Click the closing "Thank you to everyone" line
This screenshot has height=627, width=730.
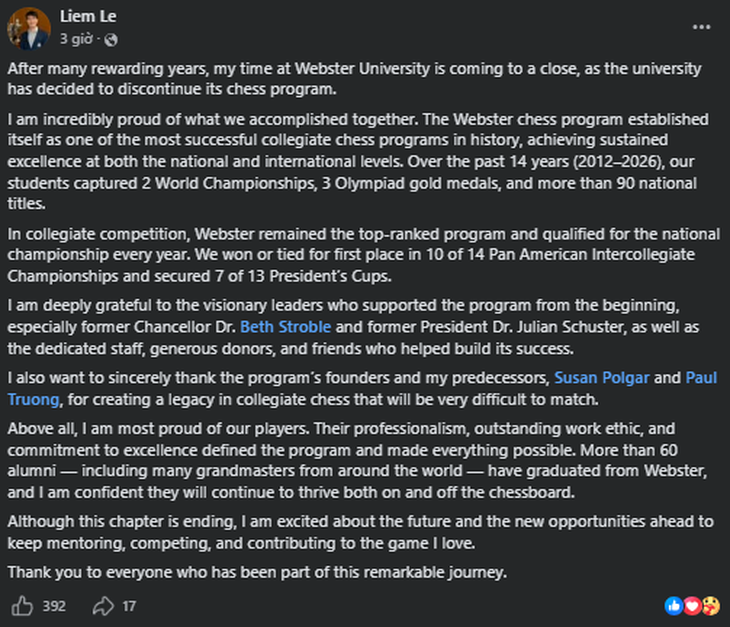257,572
